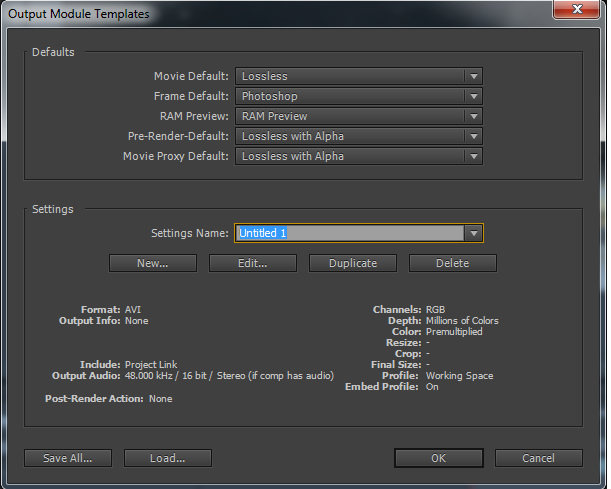Click the Depth value Millions of Colors
The width and height of the screenshot is (611, 489).
coord(462,321)
